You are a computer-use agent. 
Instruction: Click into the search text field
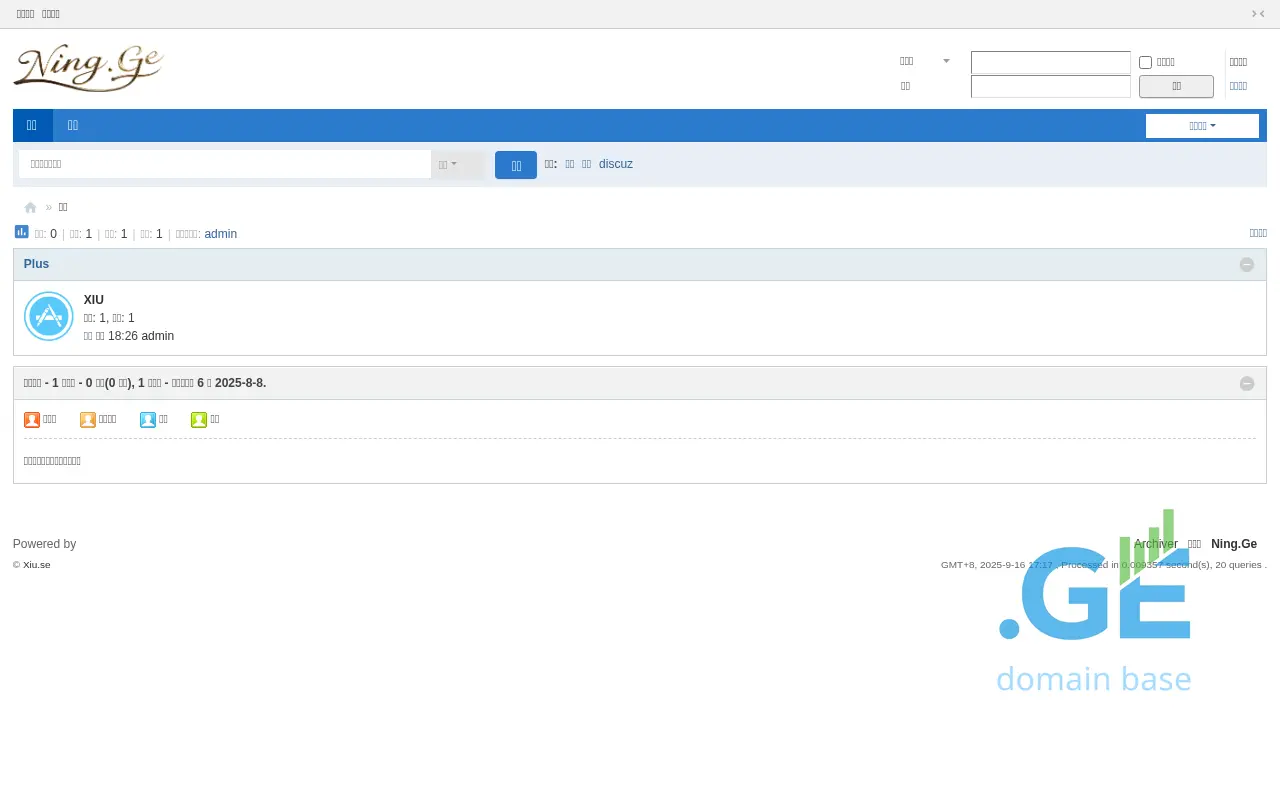pos(225,164)
